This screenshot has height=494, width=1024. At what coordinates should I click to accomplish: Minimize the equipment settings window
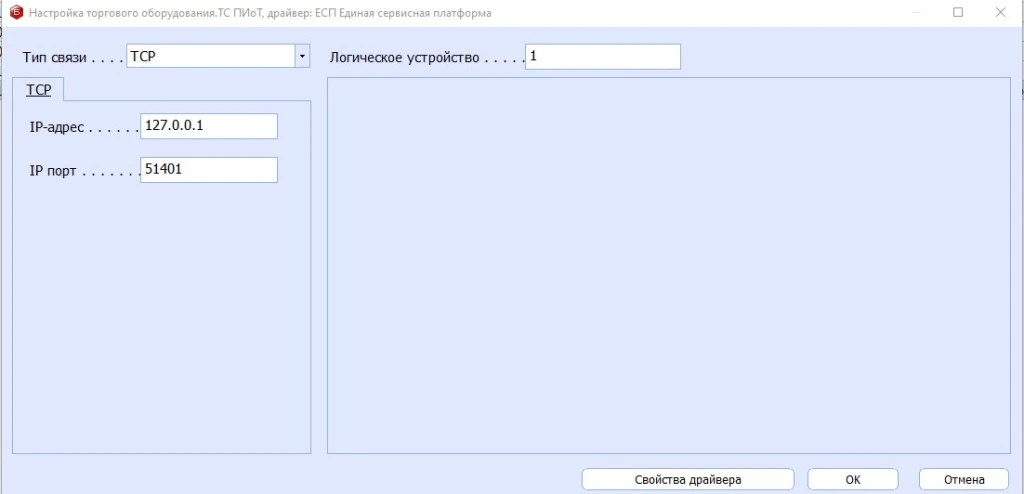click(x=912, y=13)
